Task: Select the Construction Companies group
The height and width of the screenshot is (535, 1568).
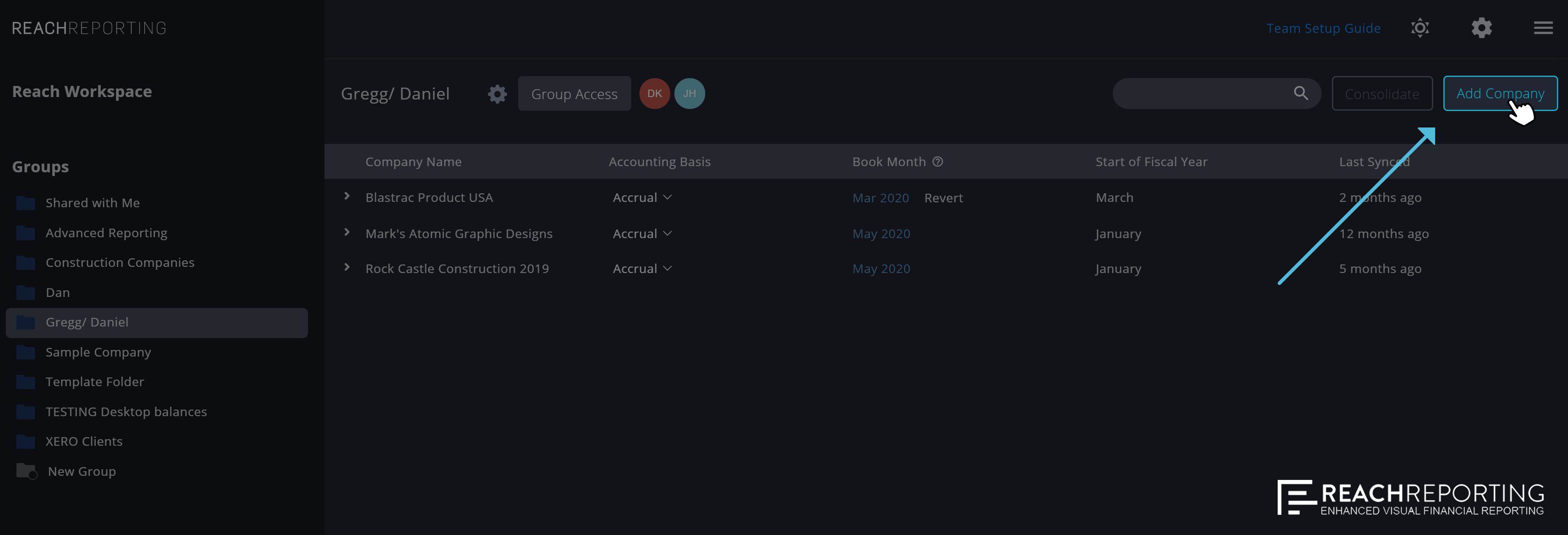Action: [x=119, y=262]
